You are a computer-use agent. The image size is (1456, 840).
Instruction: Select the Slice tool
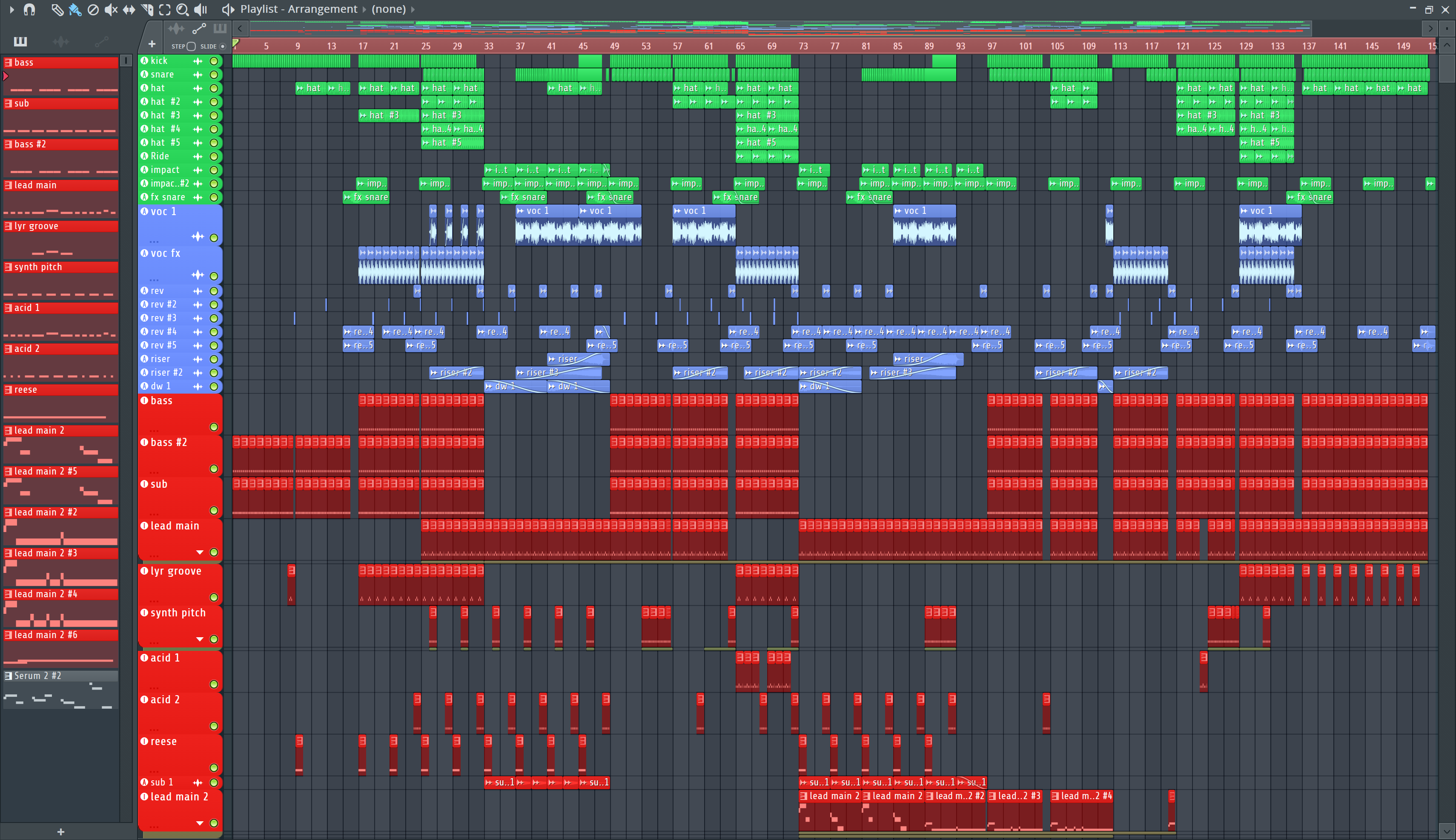click(x=147, y=9)
